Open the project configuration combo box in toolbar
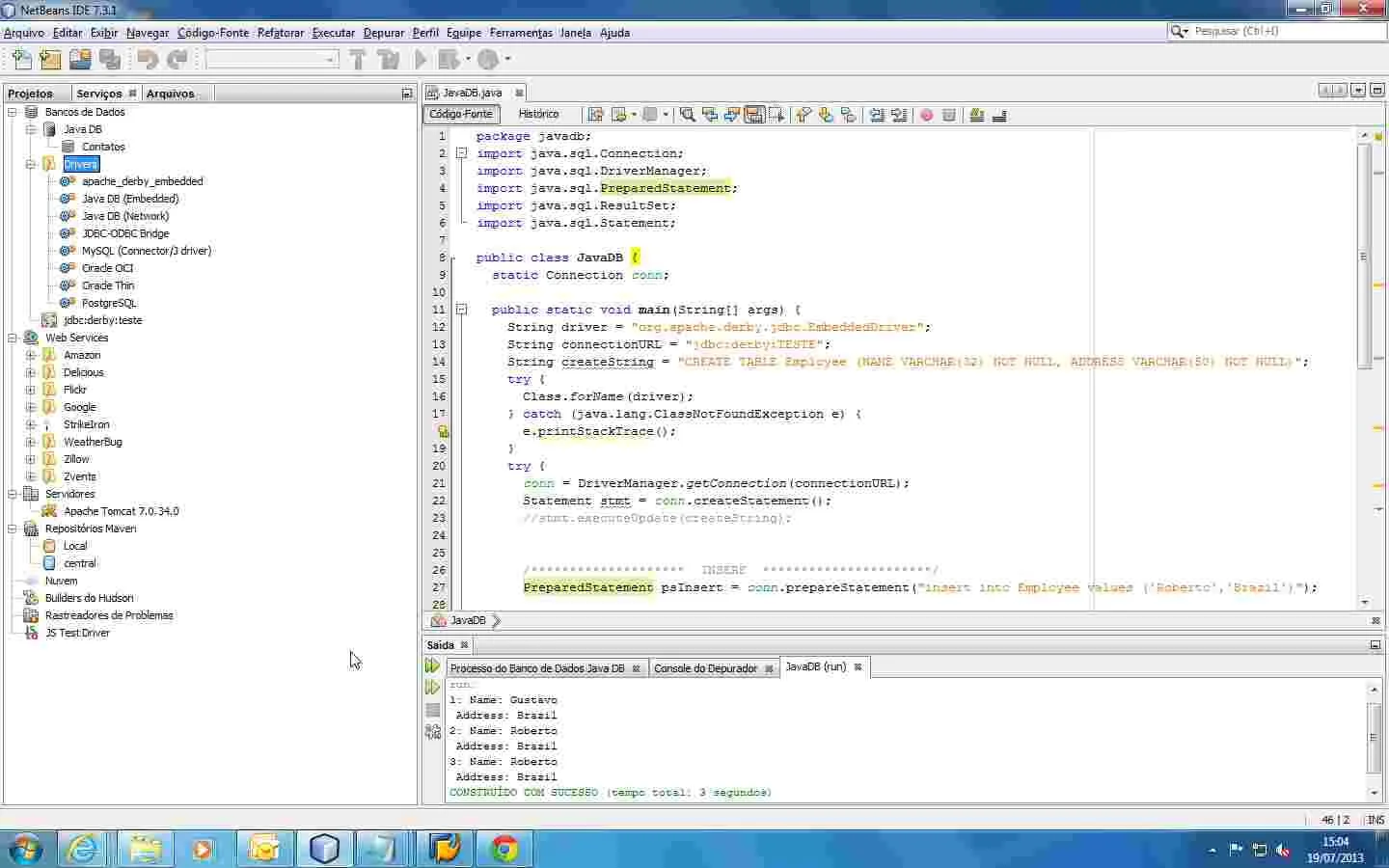1389x868 pixels. pyautogui.click(x=272, y=60)
